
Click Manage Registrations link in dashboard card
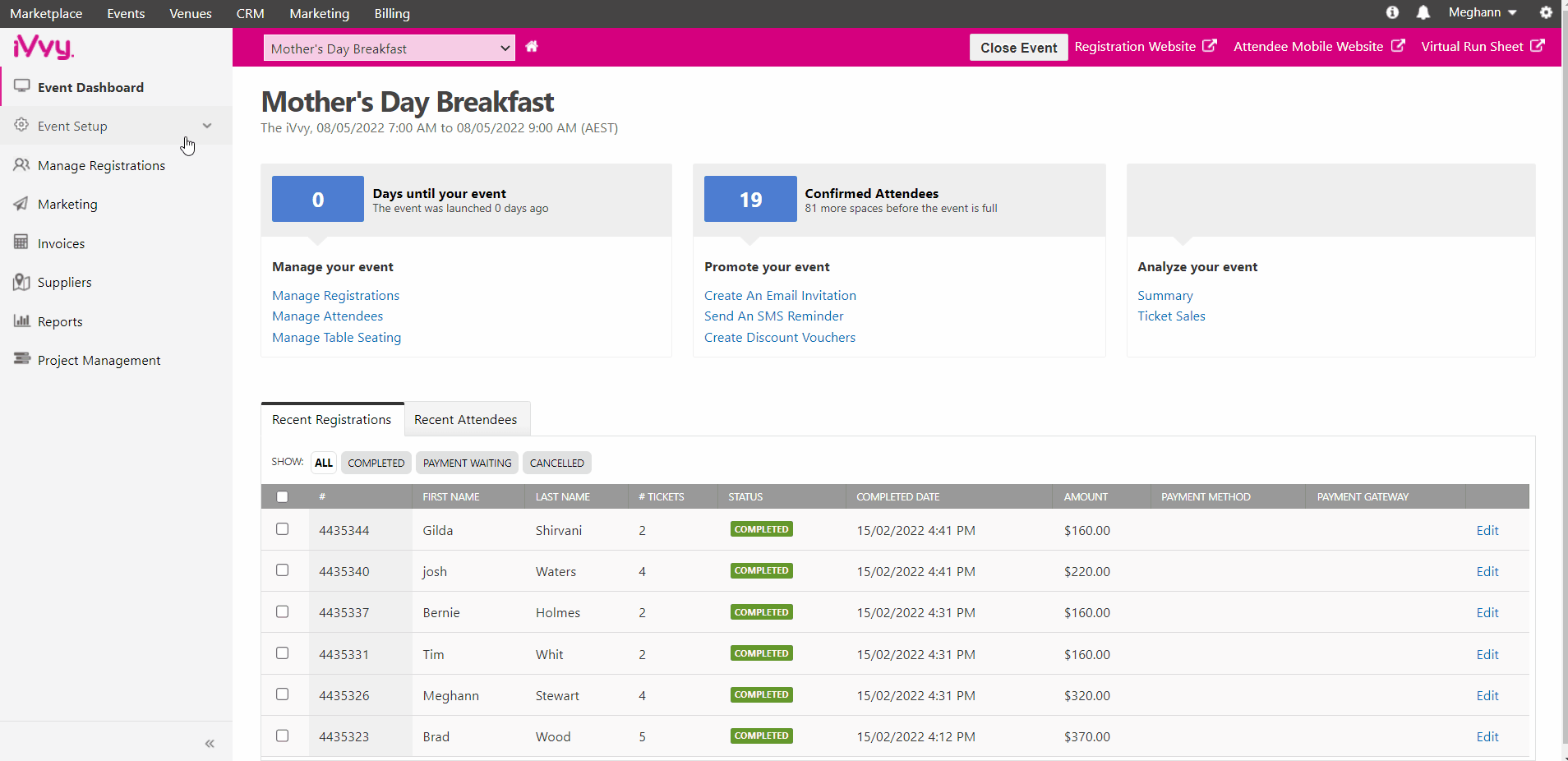[336, 295]
